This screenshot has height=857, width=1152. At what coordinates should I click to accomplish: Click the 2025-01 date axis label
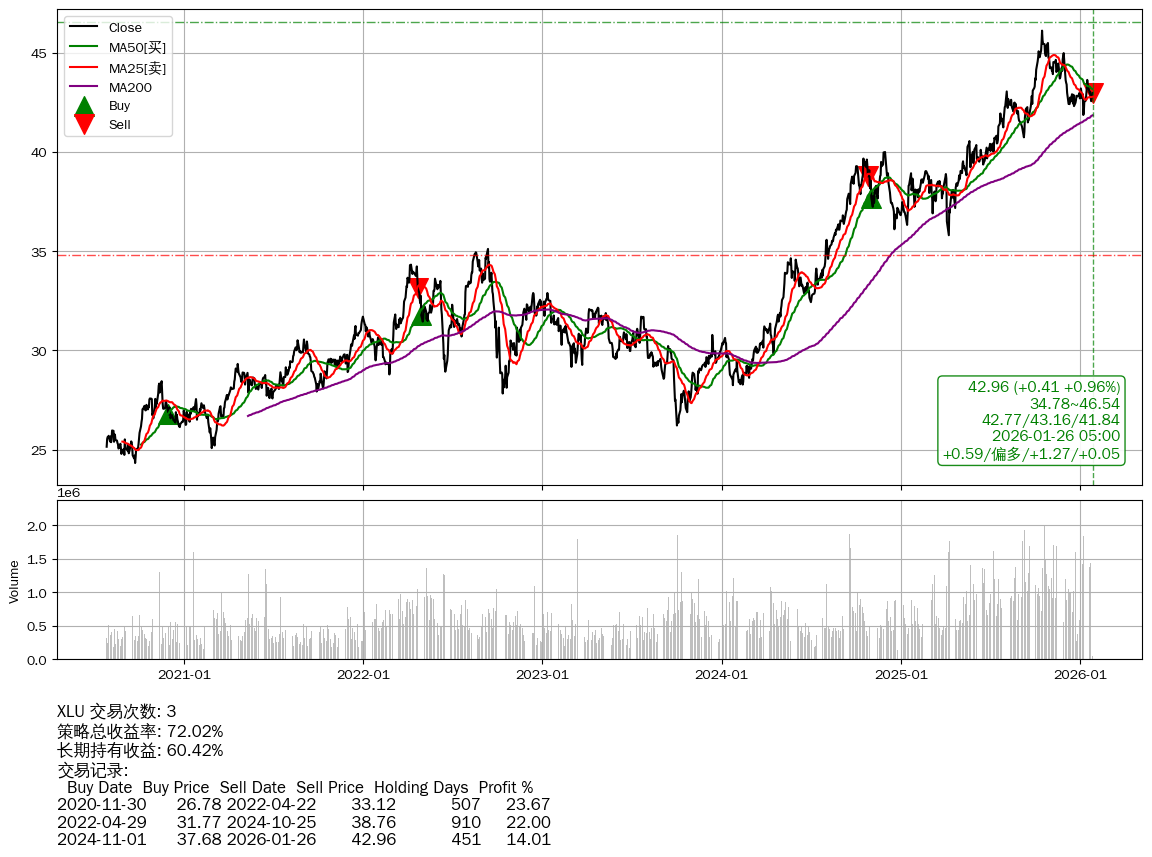coord(901,675)
